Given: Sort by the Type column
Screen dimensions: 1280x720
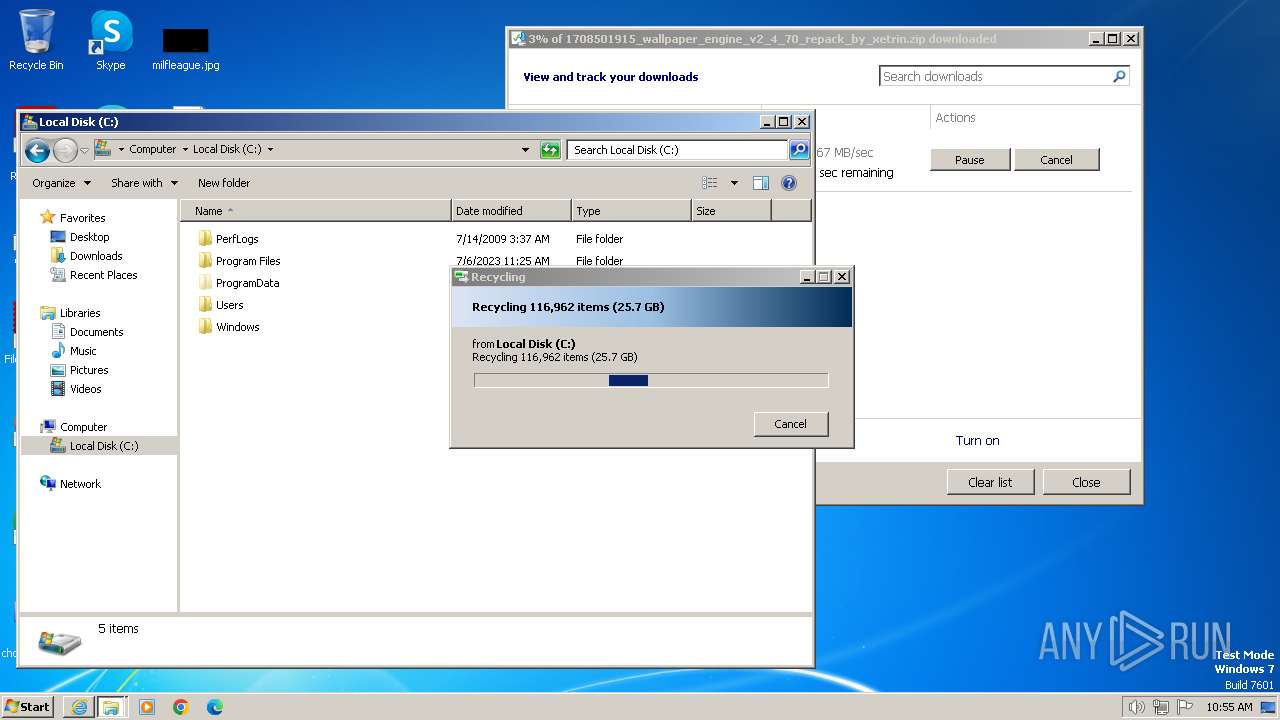Looking at the screenshot, I should (x=632, y=211).
